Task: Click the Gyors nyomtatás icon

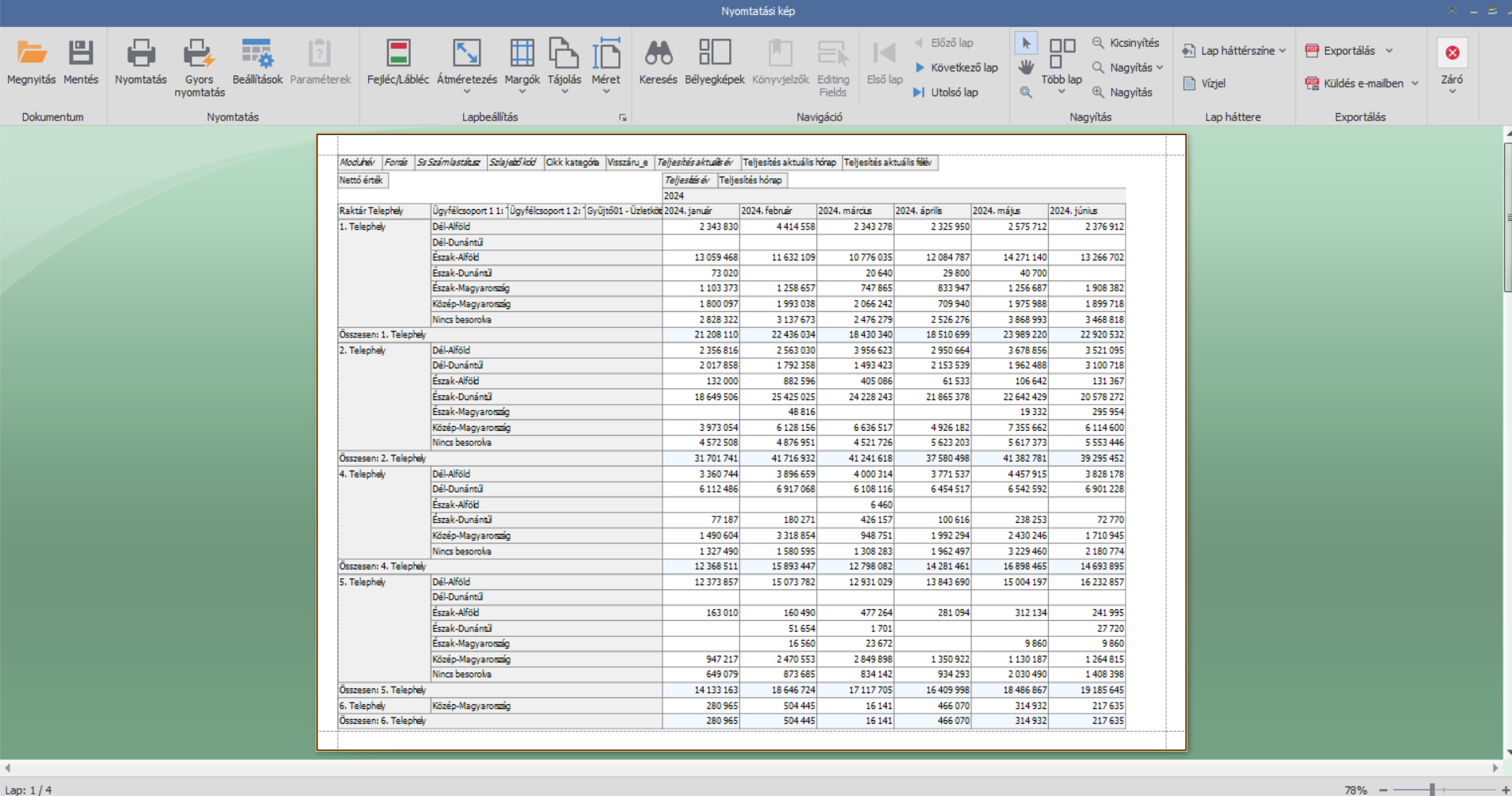Action: (199, 54)
